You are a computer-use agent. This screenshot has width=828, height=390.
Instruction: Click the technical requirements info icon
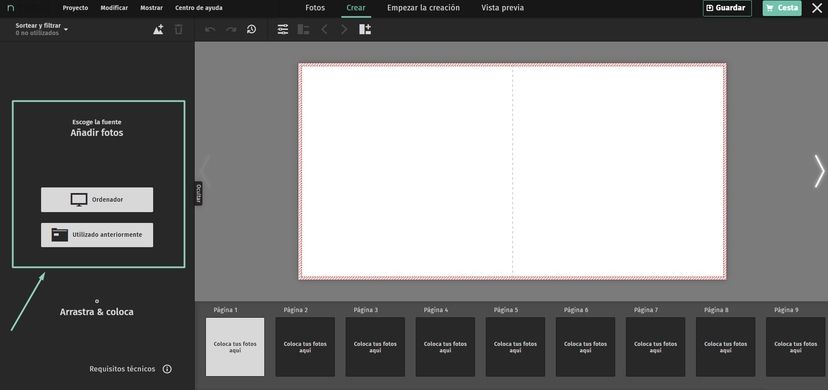(x=167, y=369)
